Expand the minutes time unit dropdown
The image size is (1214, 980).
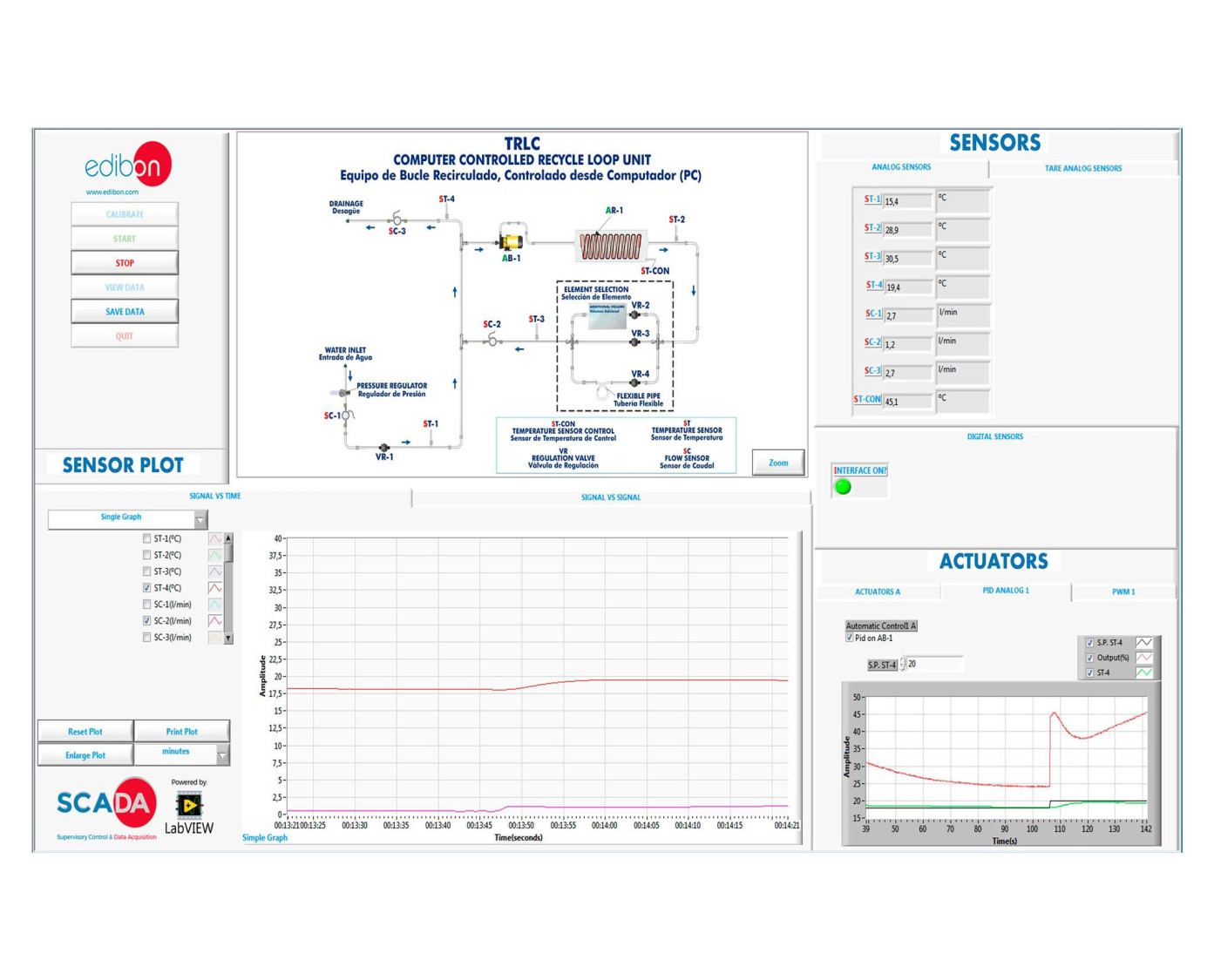click(x=222, y=755)
